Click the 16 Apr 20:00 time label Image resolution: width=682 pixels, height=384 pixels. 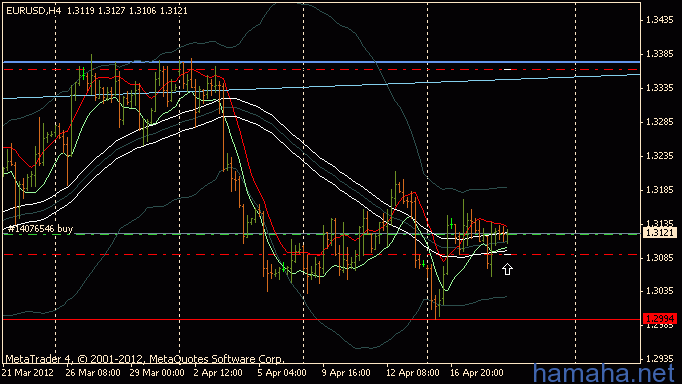point(477,373)
